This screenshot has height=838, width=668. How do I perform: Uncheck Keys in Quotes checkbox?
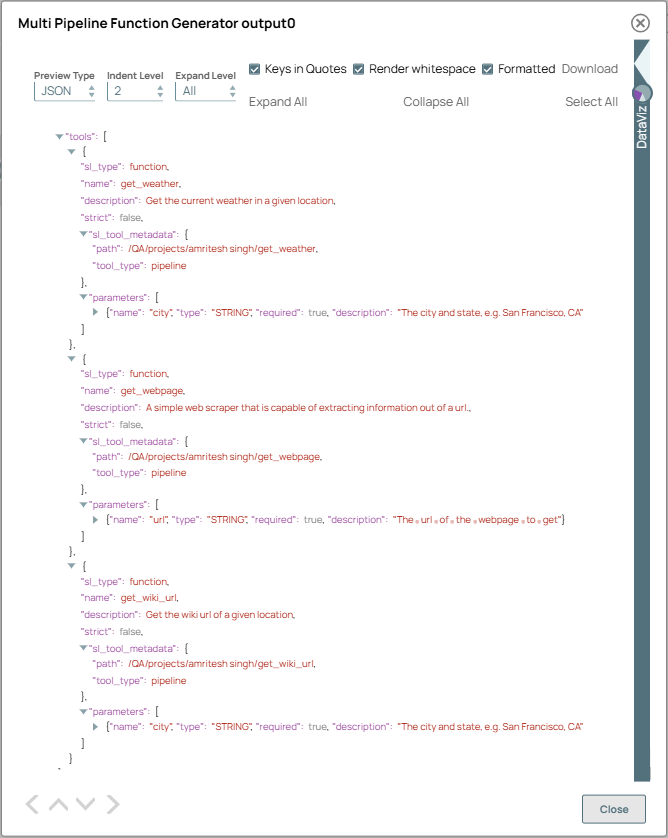tap(256, 69)
